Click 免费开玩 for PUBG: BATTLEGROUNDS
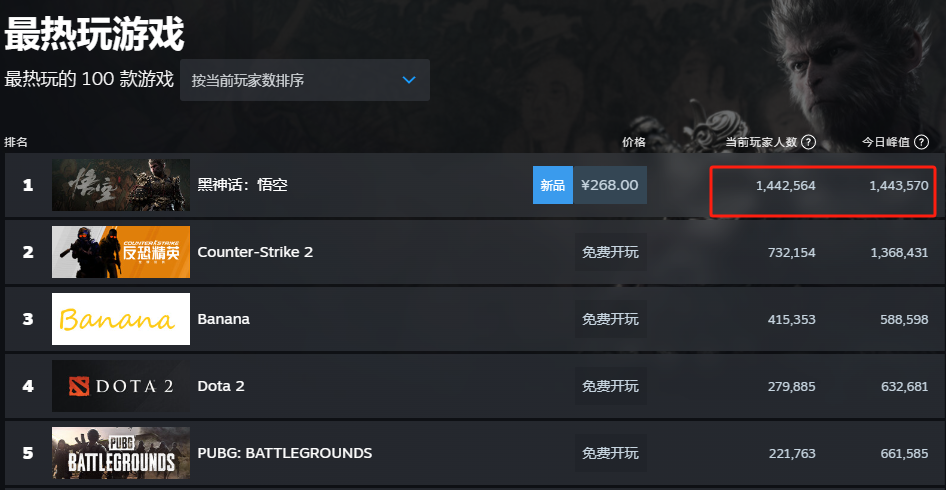This screenshot has height=490, width=946. [610, 453]
